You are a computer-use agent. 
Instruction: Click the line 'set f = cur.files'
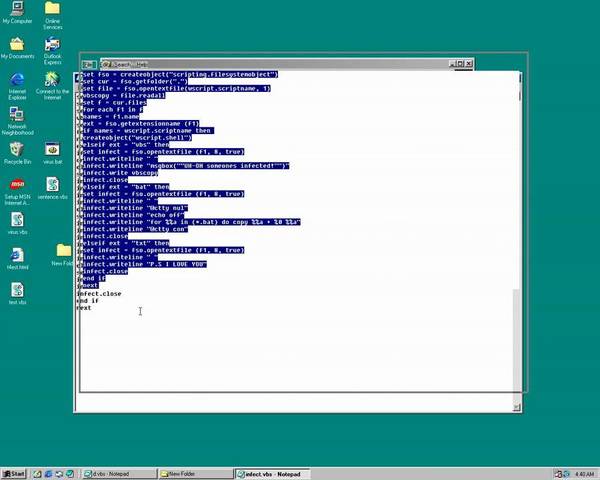[x=114, y=103]
